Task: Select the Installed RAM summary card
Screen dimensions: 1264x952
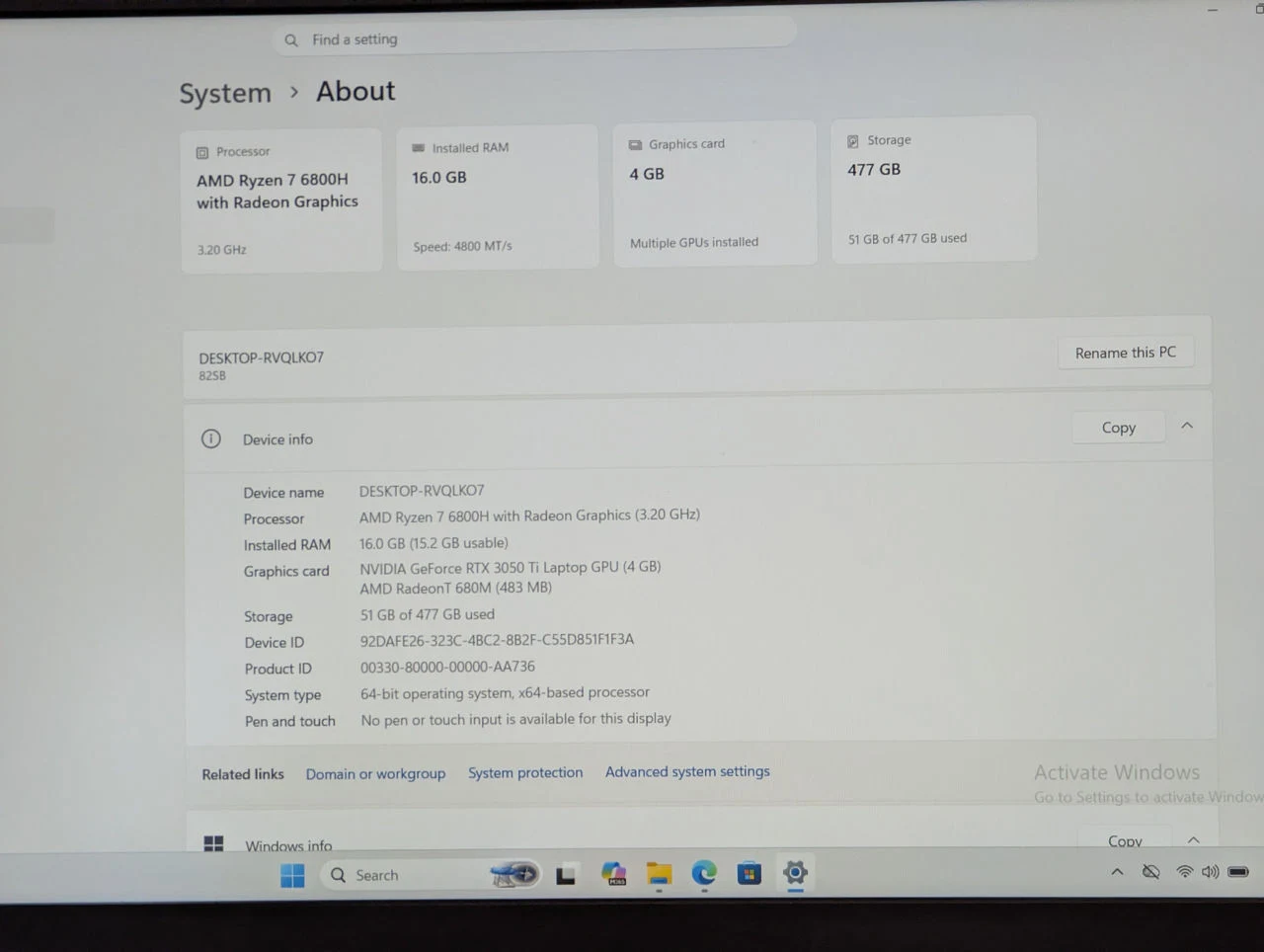Action: 498,197
